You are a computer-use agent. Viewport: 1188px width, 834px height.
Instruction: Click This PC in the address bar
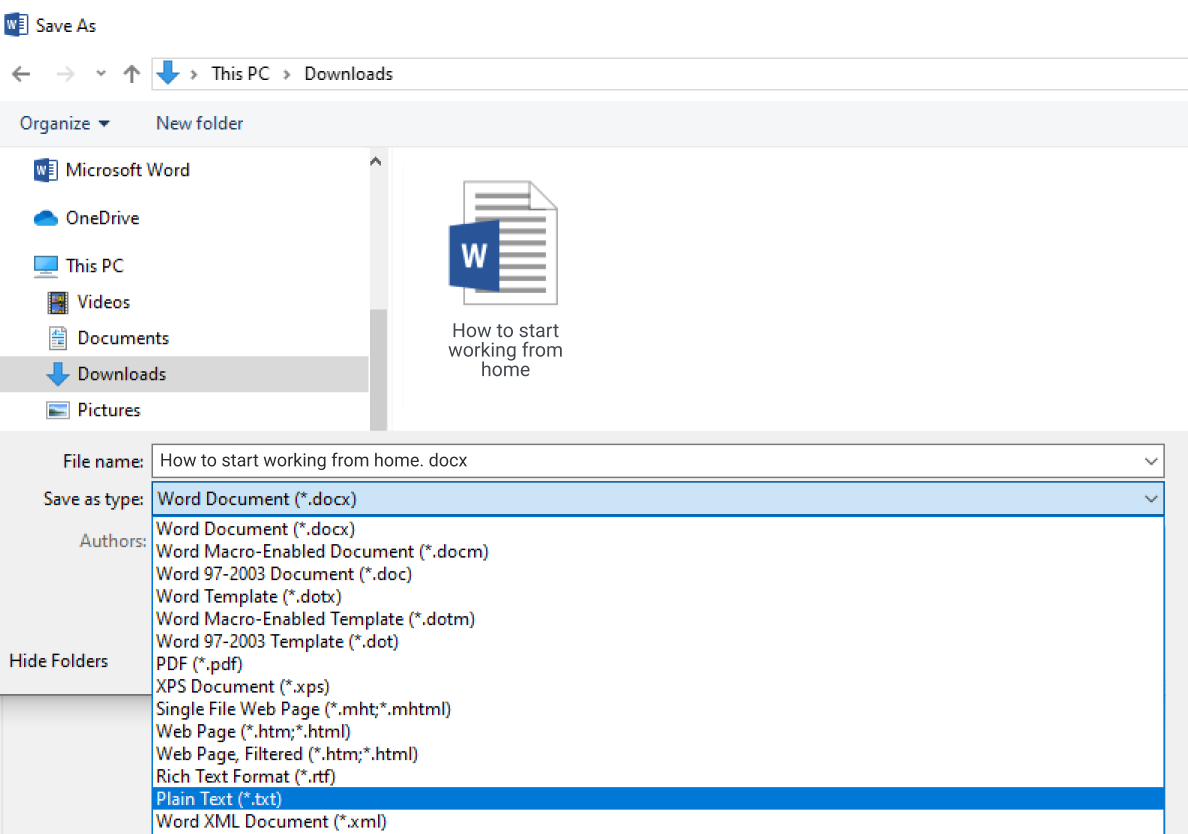tap(240, 73)
